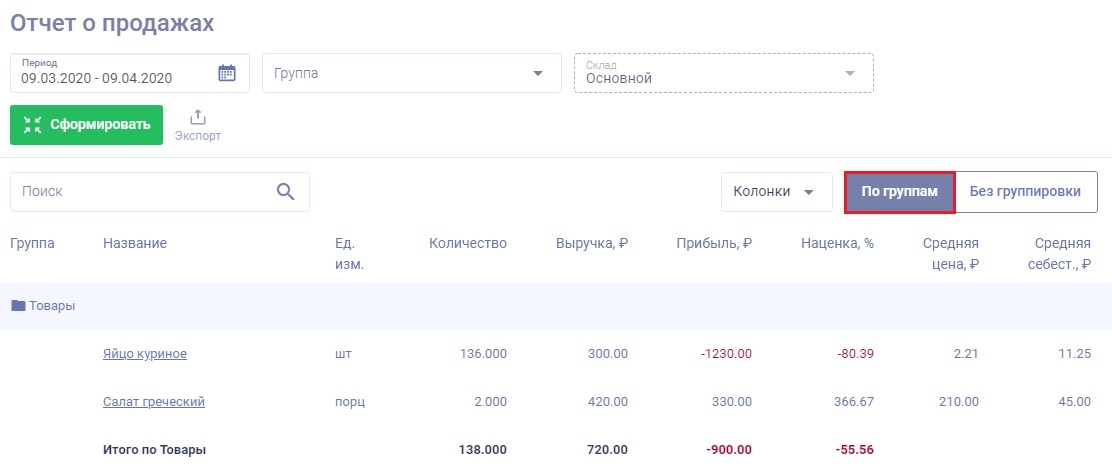Open the calendar icon in Период field
This screenshot has width=1112, height=468.
point(227,73)
